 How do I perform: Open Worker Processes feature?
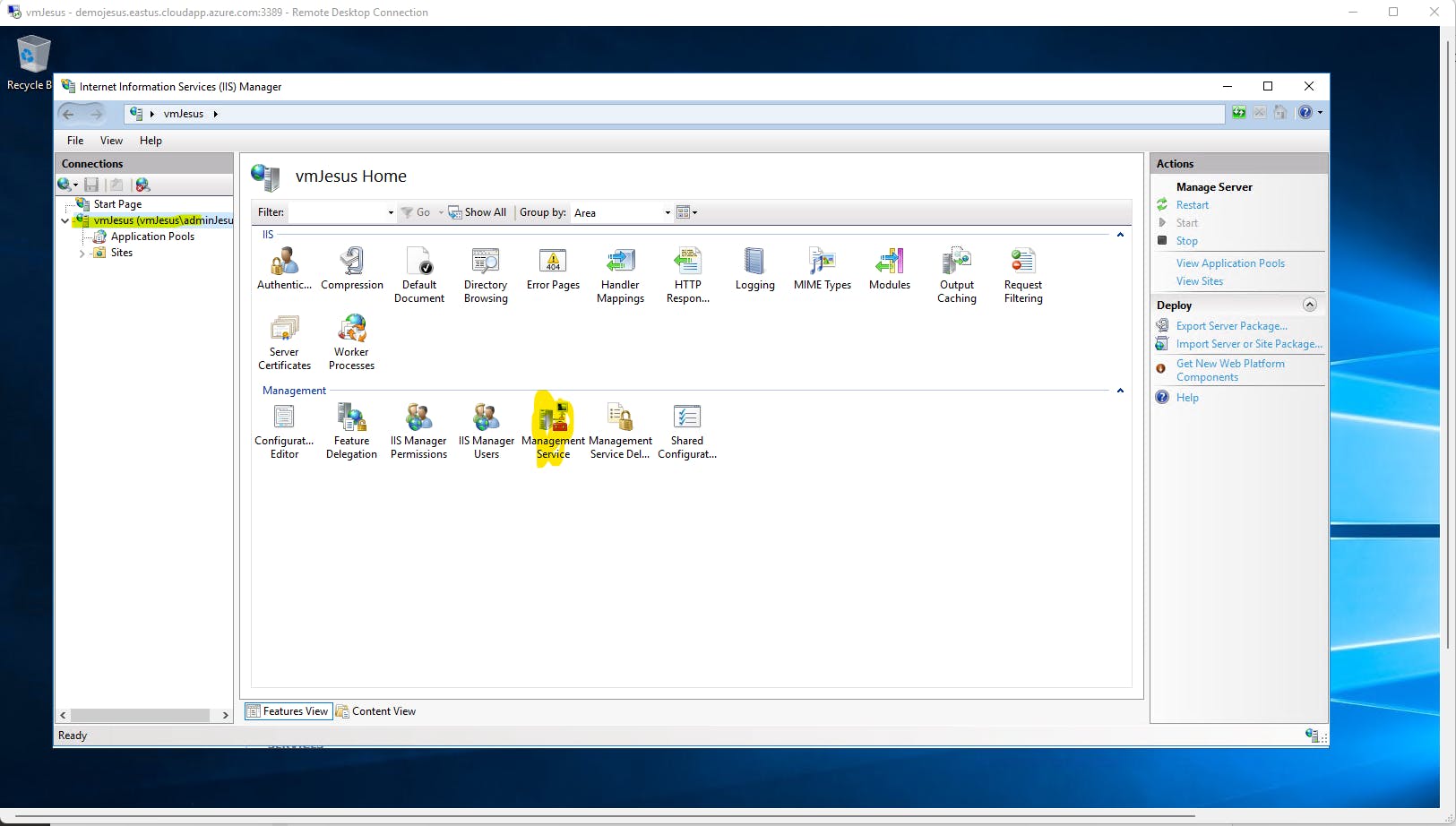(x=351, y=342)
